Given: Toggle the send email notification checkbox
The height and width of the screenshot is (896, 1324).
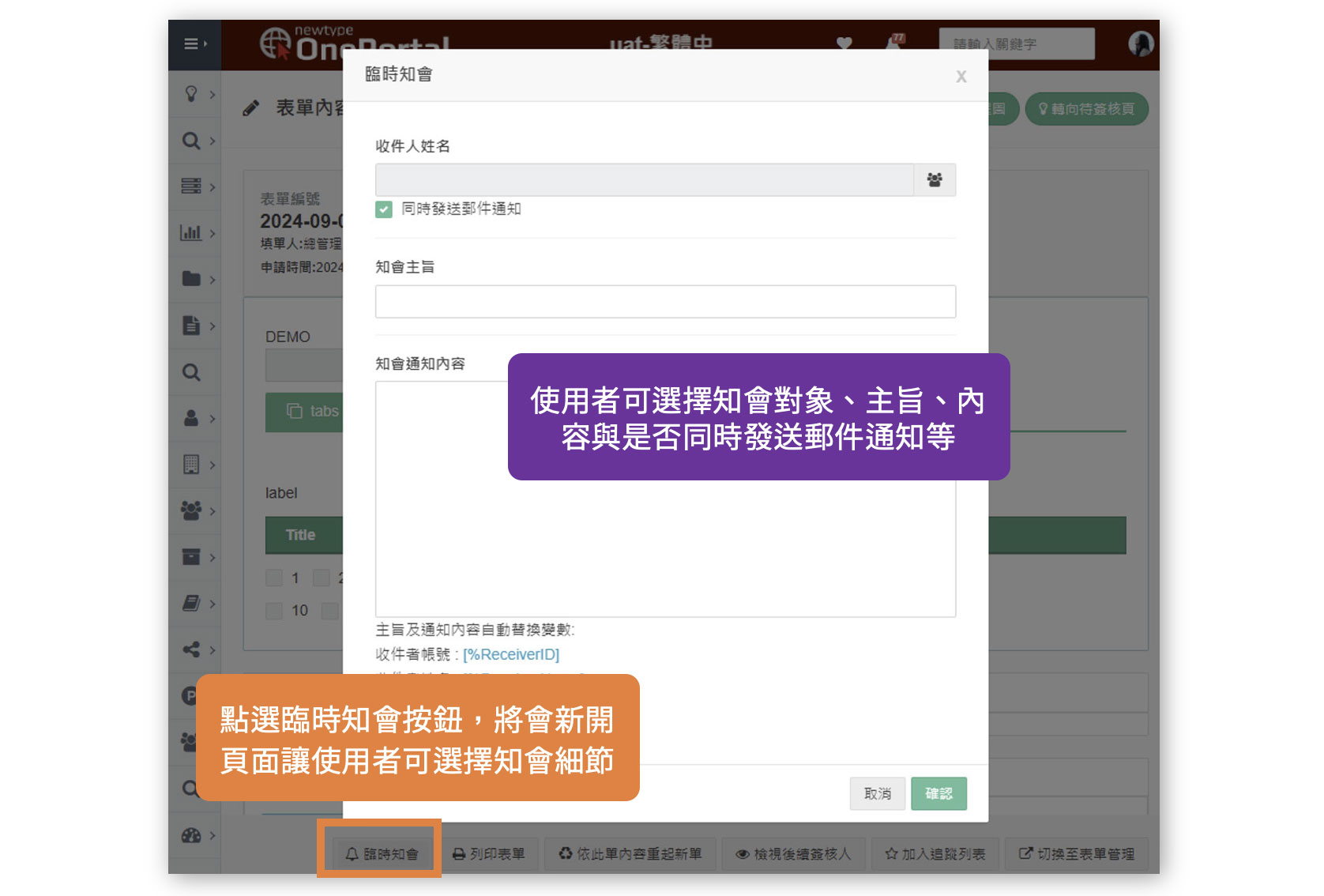Looking at the screenshot, I should click(384, 209).
